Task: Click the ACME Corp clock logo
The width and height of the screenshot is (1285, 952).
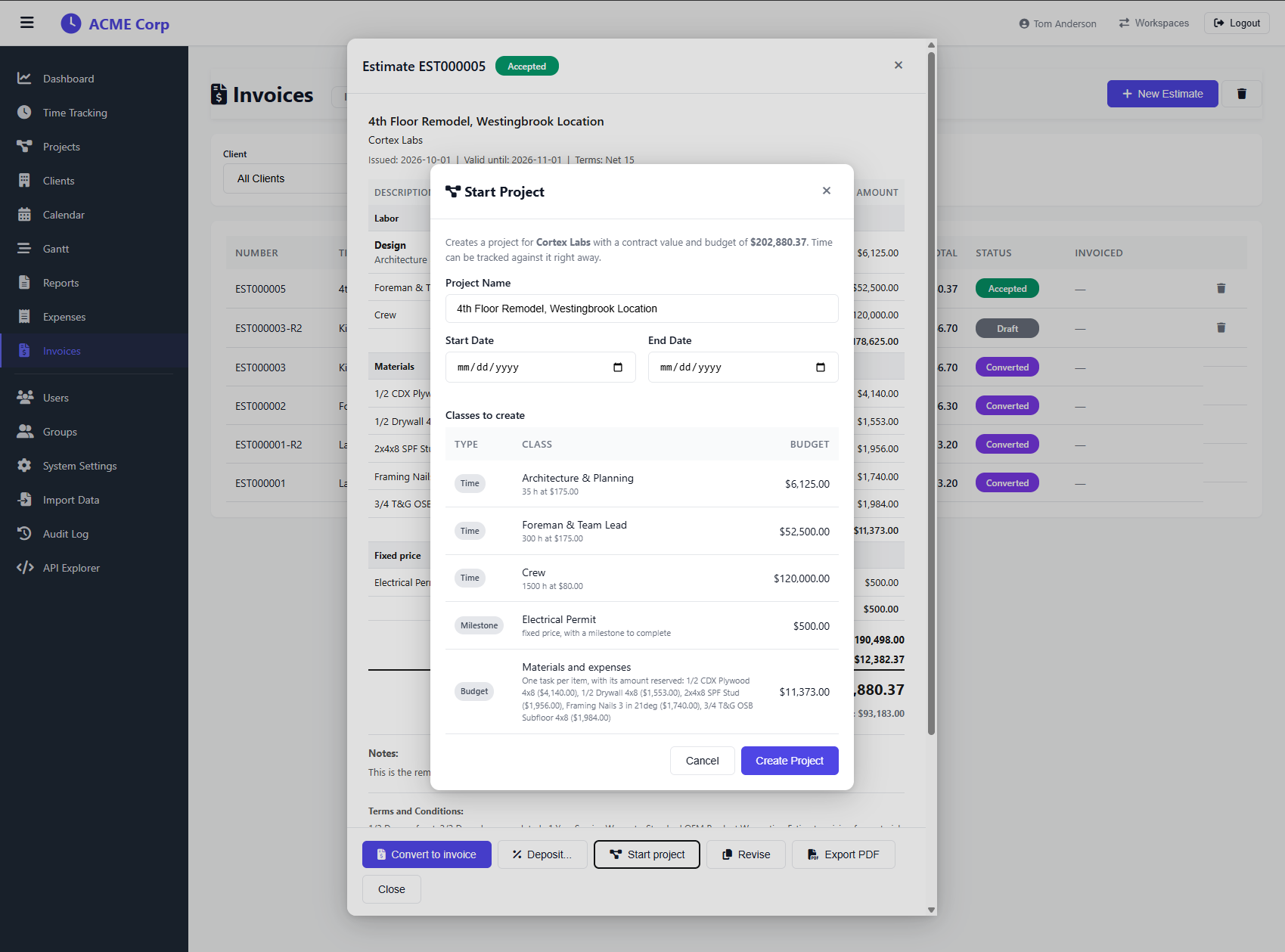Action: (x=71, y=23)
